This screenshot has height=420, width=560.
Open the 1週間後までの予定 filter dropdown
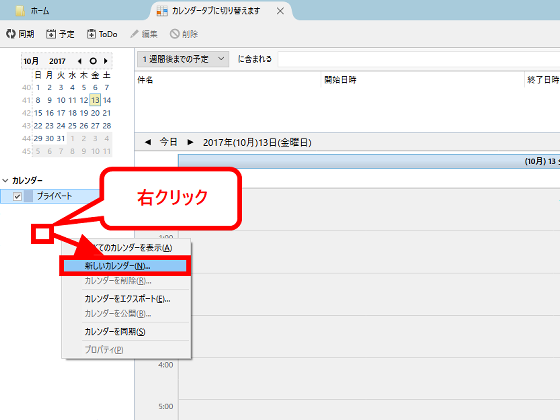click(x=183, y=59)
